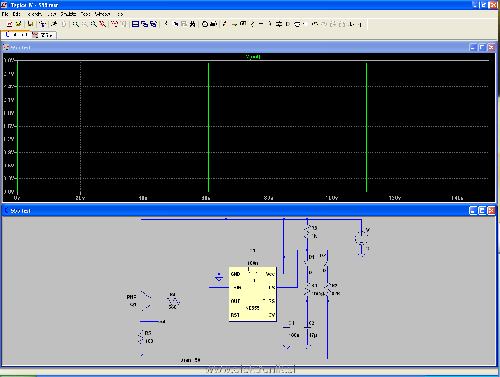Click resistor R3 near the top rail
The width and height of the screenshot is (500, 377).
tap(307, 232)
